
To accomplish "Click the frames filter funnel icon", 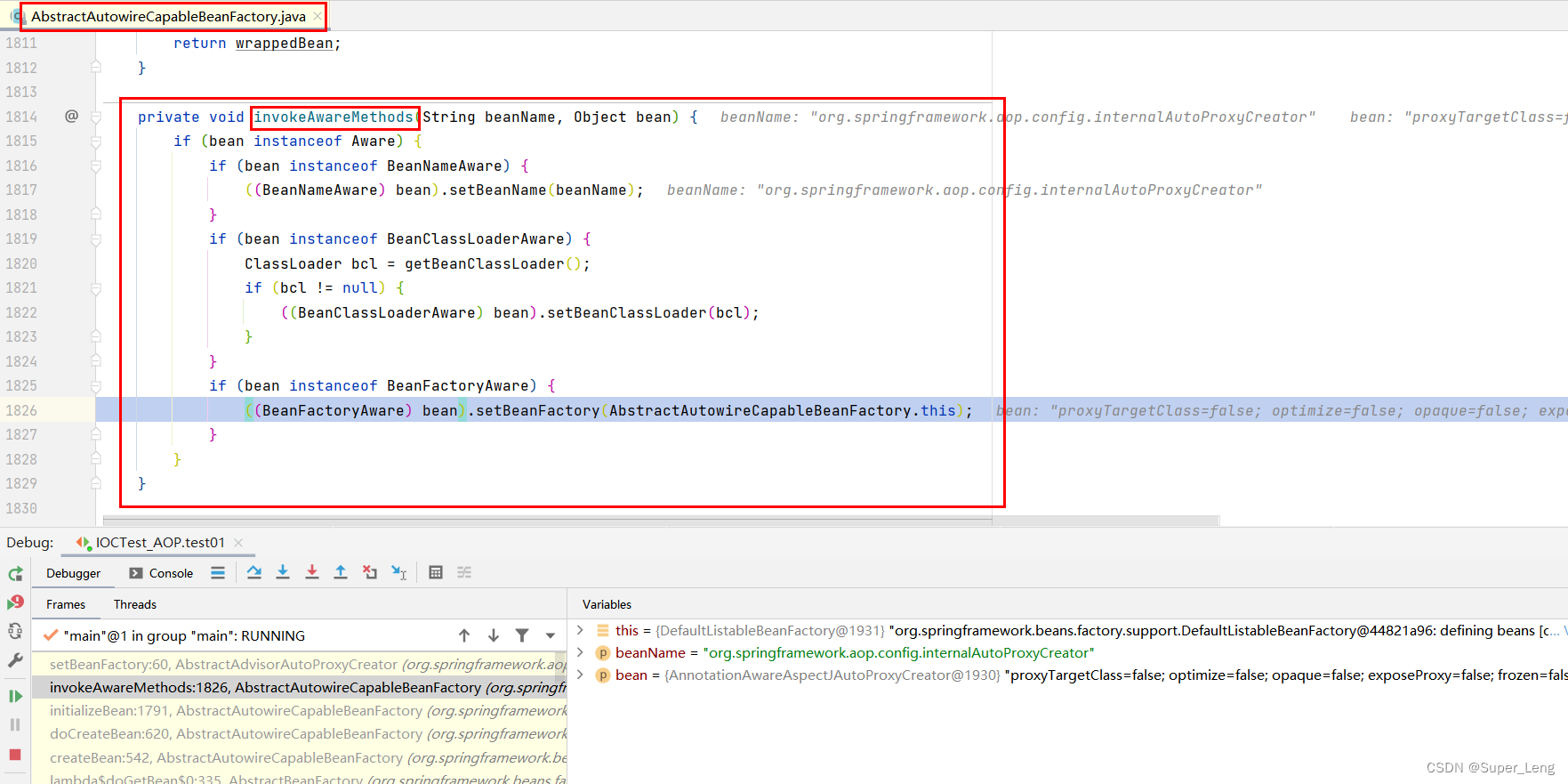I will point(522,635).
